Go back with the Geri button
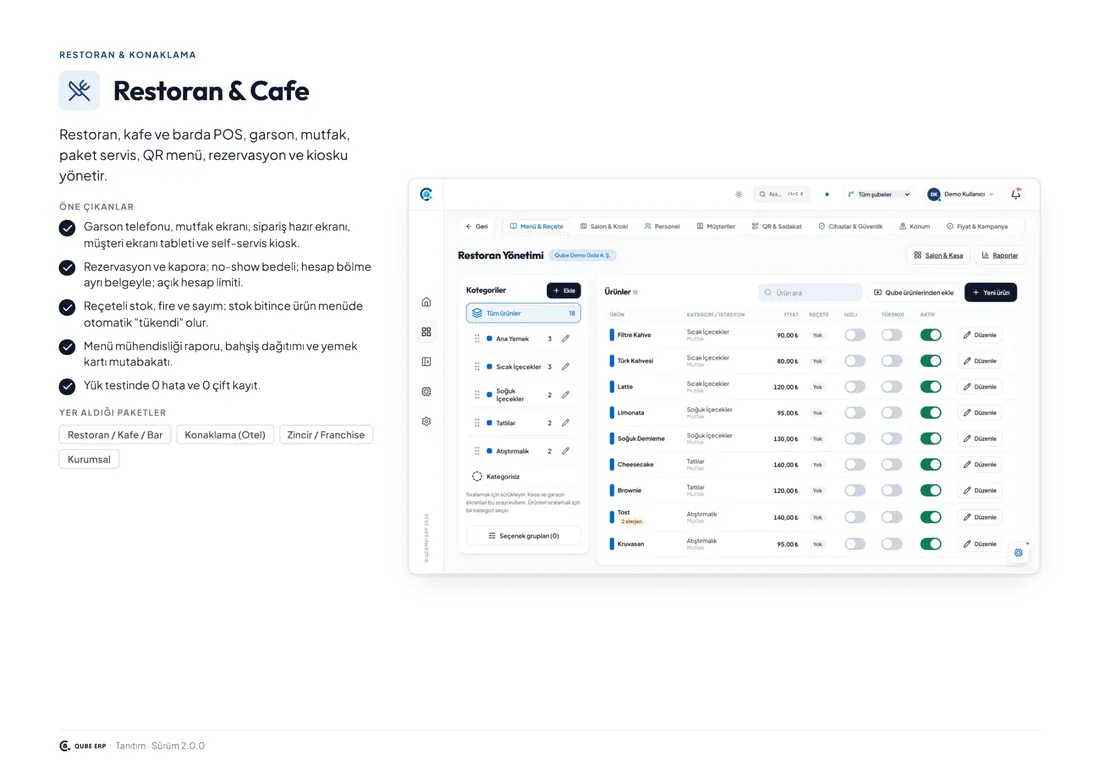 (477, 227)
